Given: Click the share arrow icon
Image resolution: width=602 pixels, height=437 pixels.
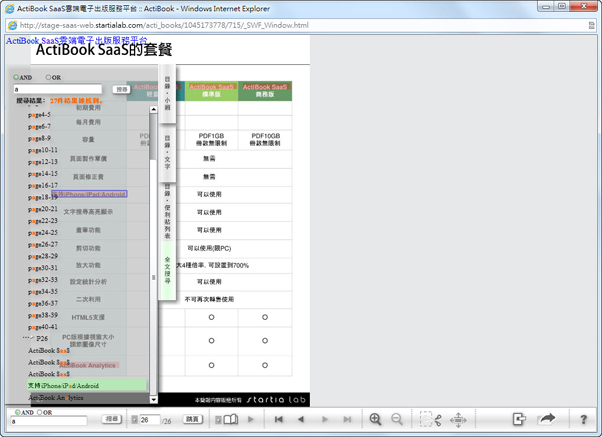Looking at the screenshot, I should [x=546, y=418].
